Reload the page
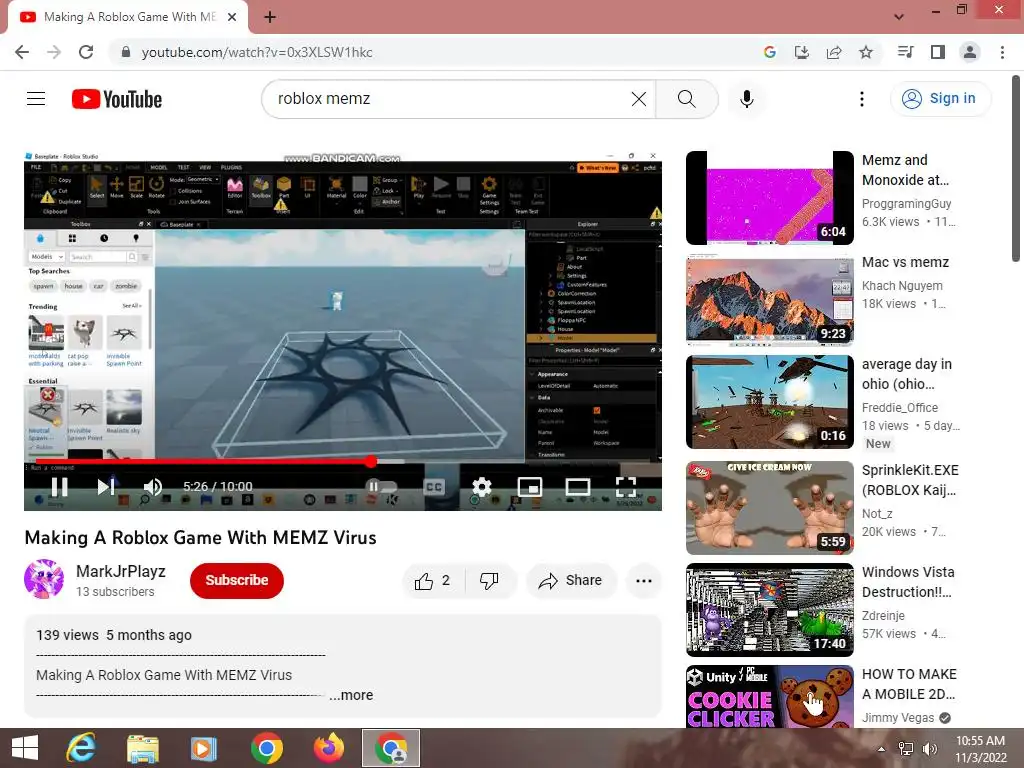 (x=86, y=52)
